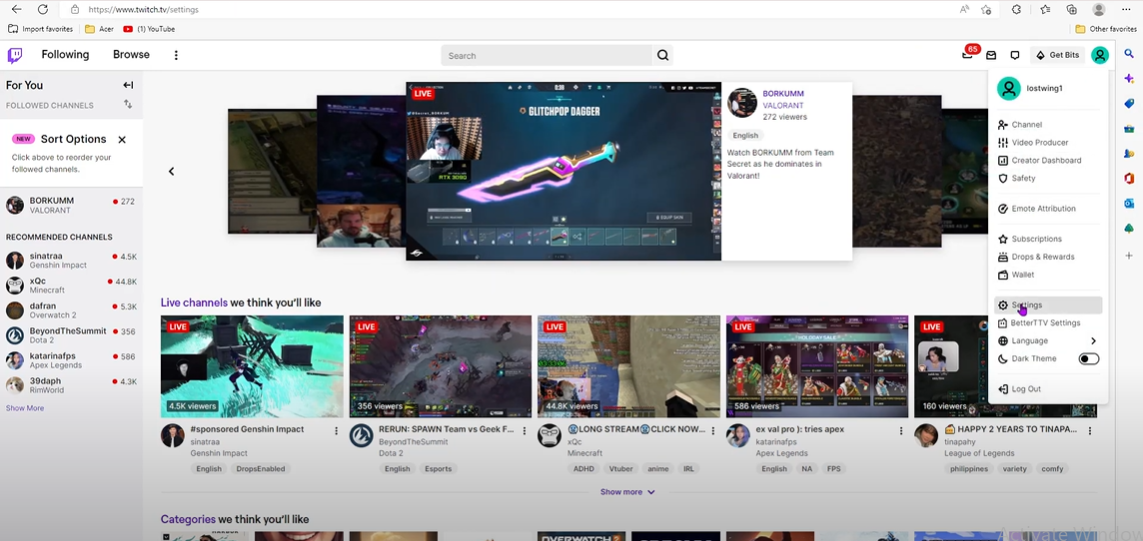Select dafran in recommended channels

[71, 310]
